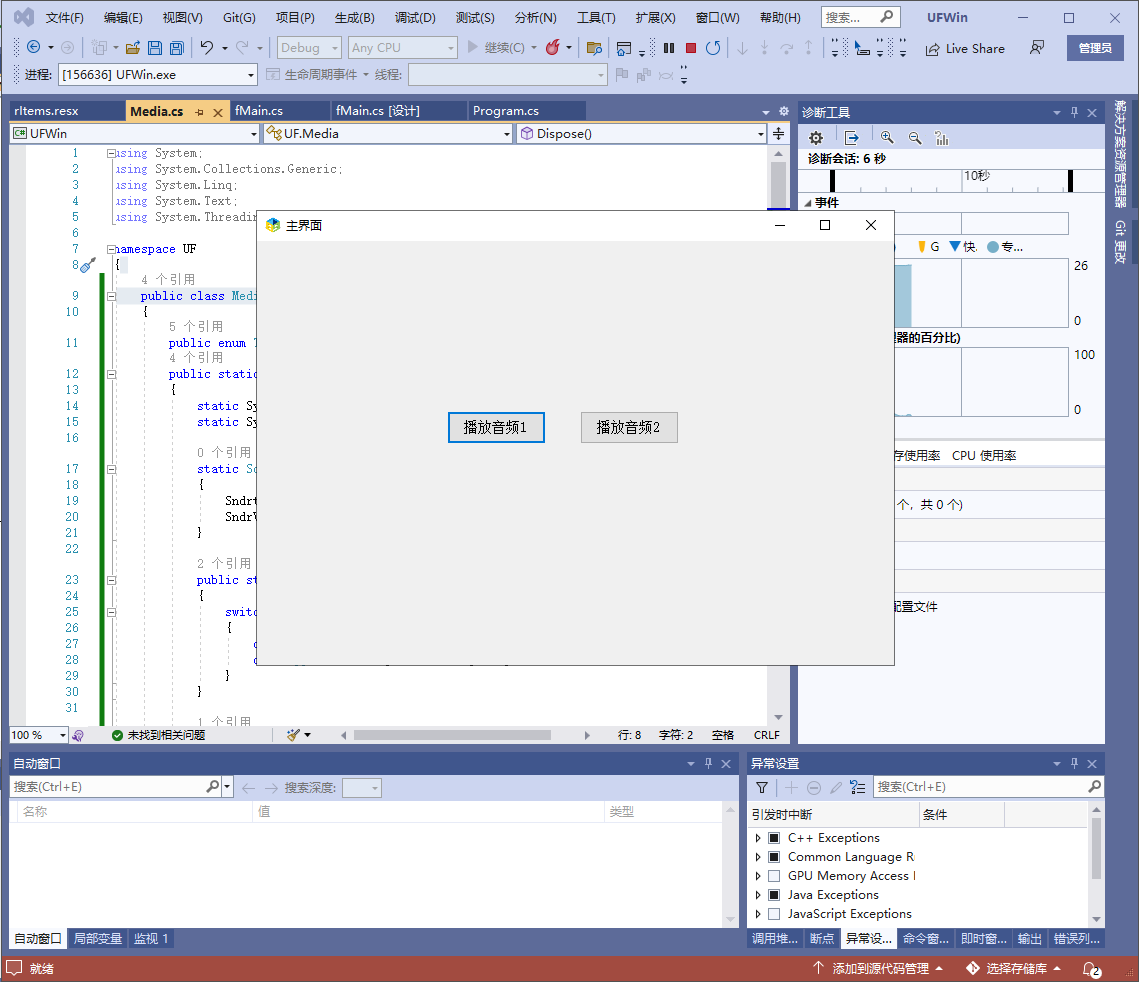This screenshot has width=1139, height=982.
Task: Click the Navigate Backward icon
Action: tap(33, 47)
